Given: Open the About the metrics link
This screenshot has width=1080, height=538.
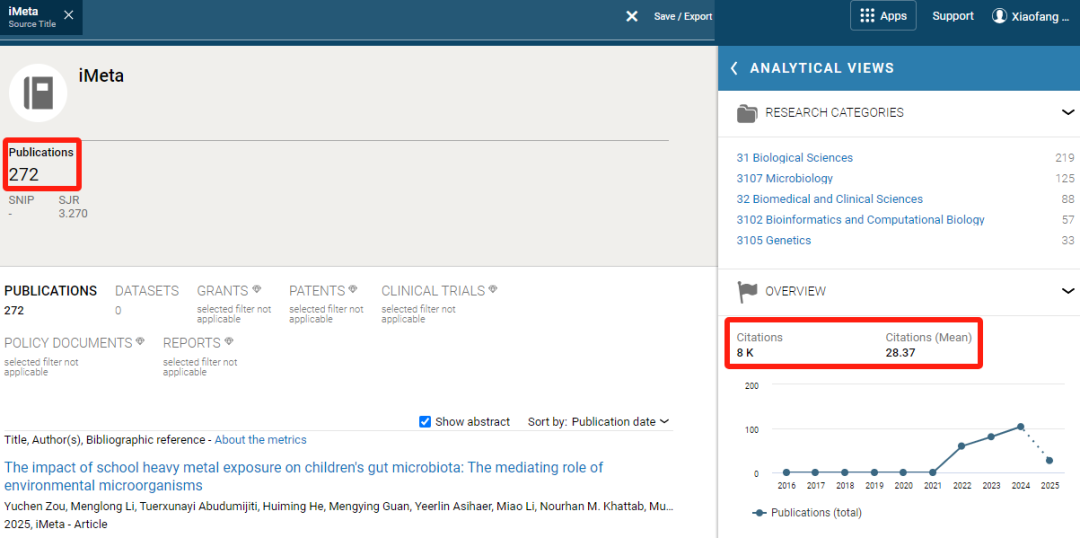Looking at the screenshot, I should [260, 439].
